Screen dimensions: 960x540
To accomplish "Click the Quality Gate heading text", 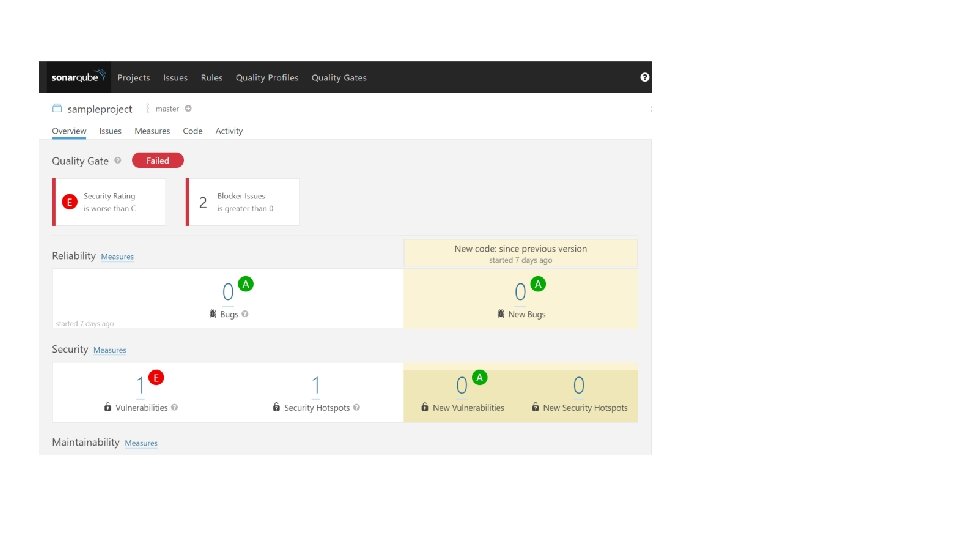I will point(80,161).
